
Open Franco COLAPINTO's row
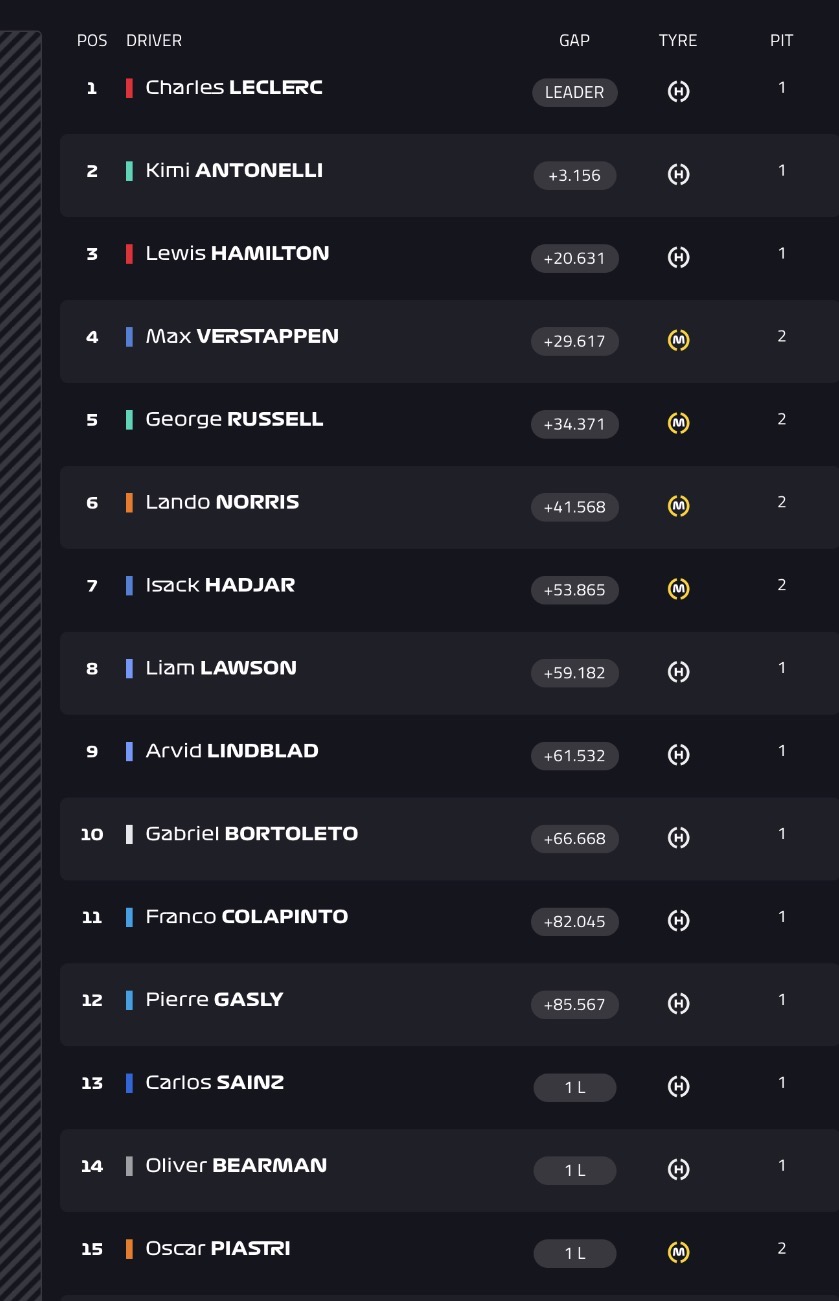click(449, 922)
